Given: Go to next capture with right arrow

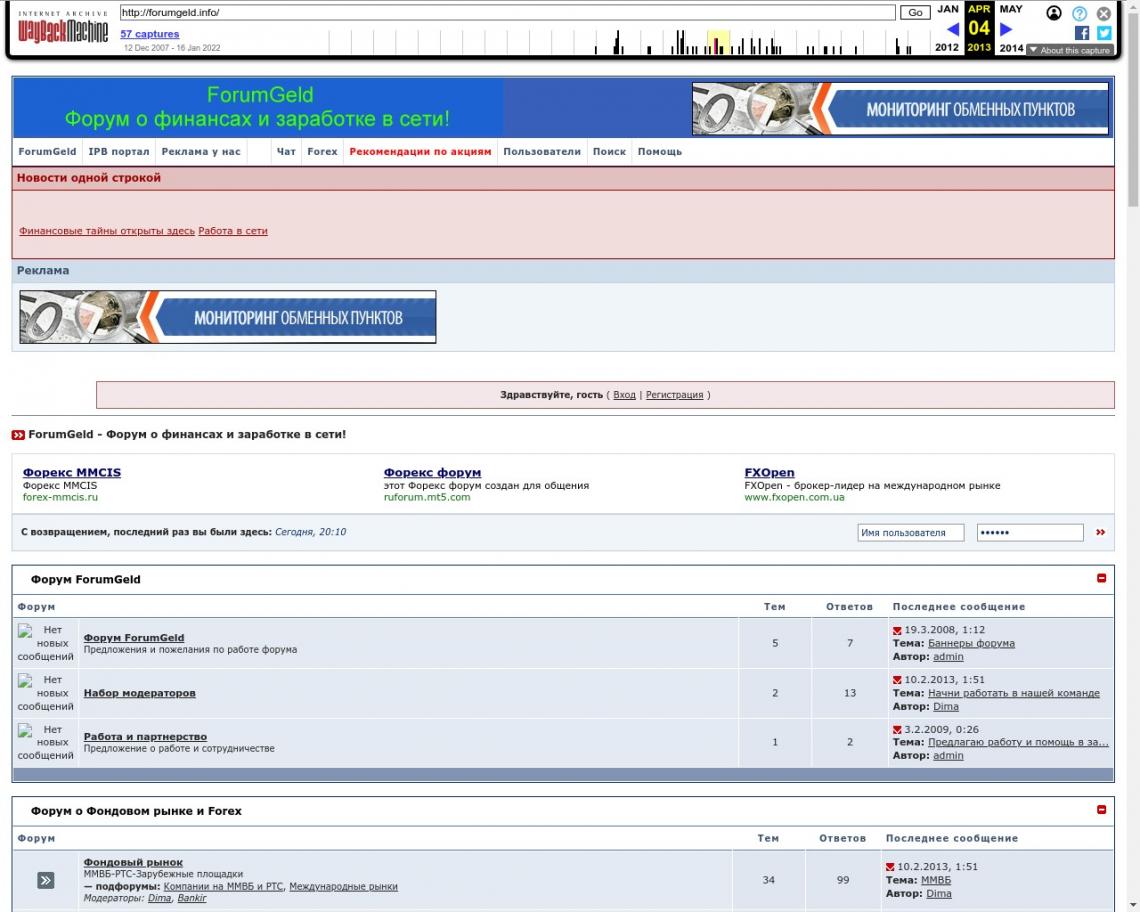Looking at the screenshot, I should (1006, 29).
